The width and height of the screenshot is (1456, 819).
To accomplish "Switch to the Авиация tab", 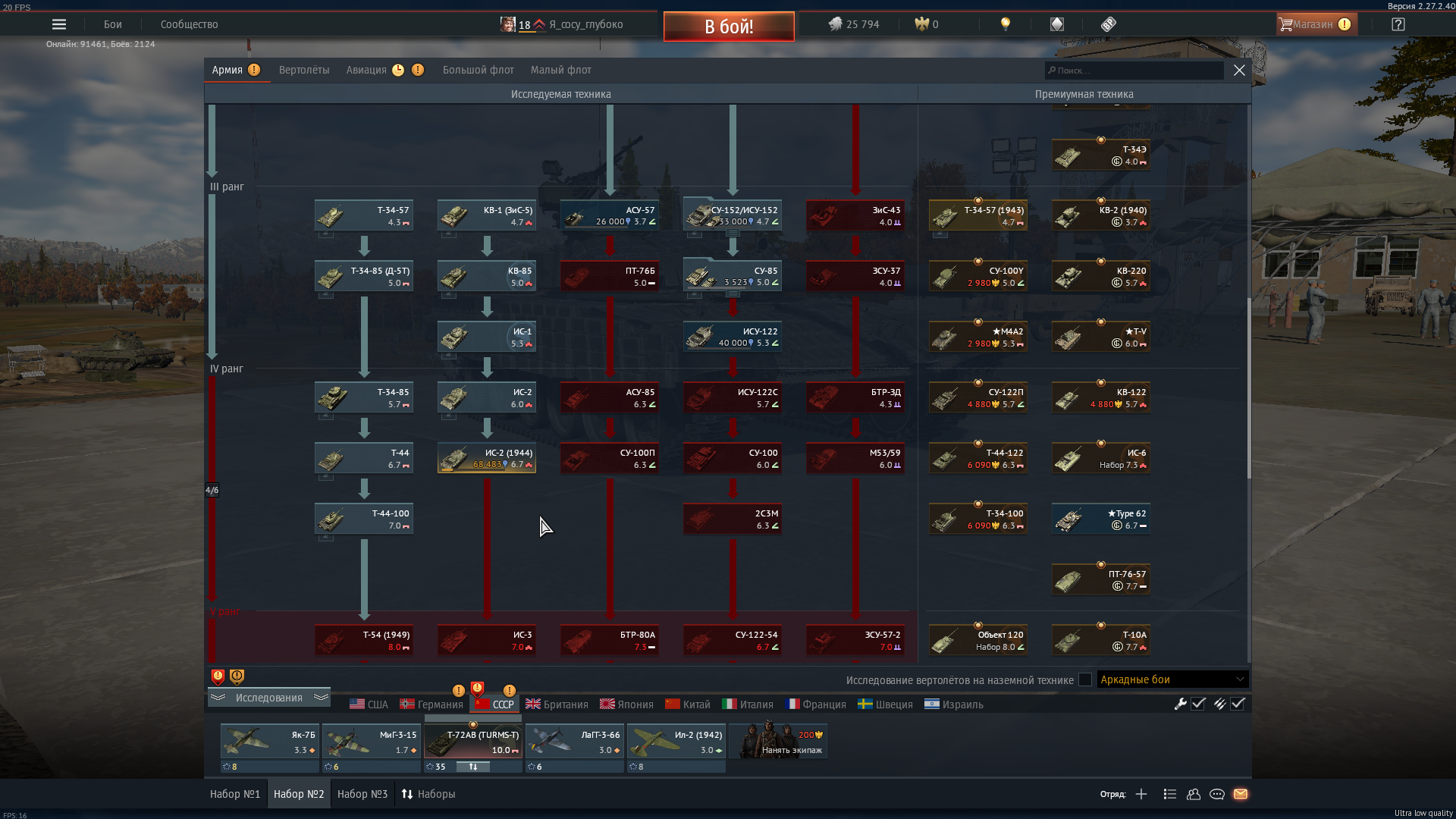I will [366, 70].
